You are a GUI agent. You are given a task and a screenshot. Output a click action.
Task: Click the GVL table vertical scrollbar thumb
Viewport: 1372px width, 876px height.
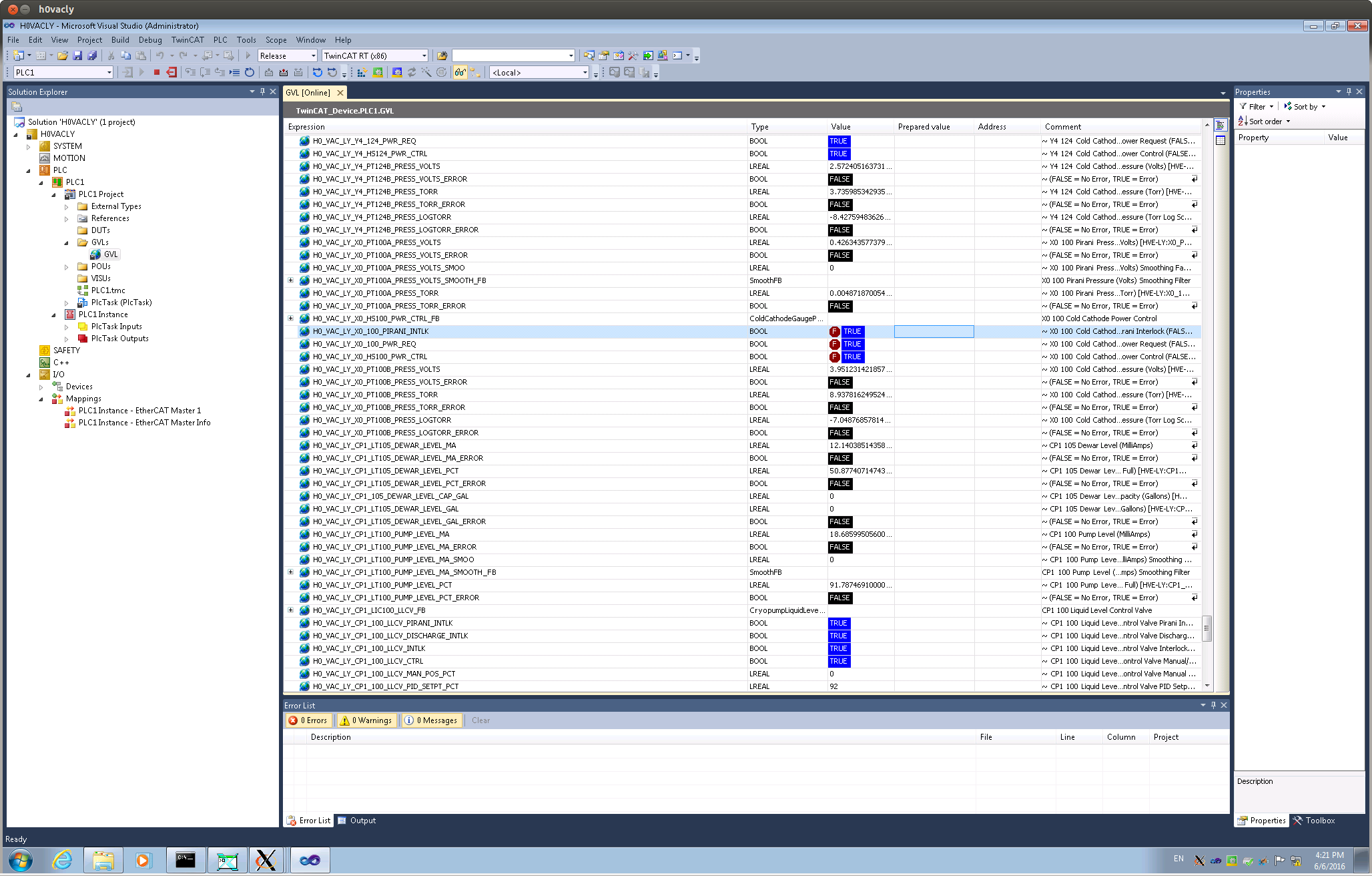point(1207,628)
